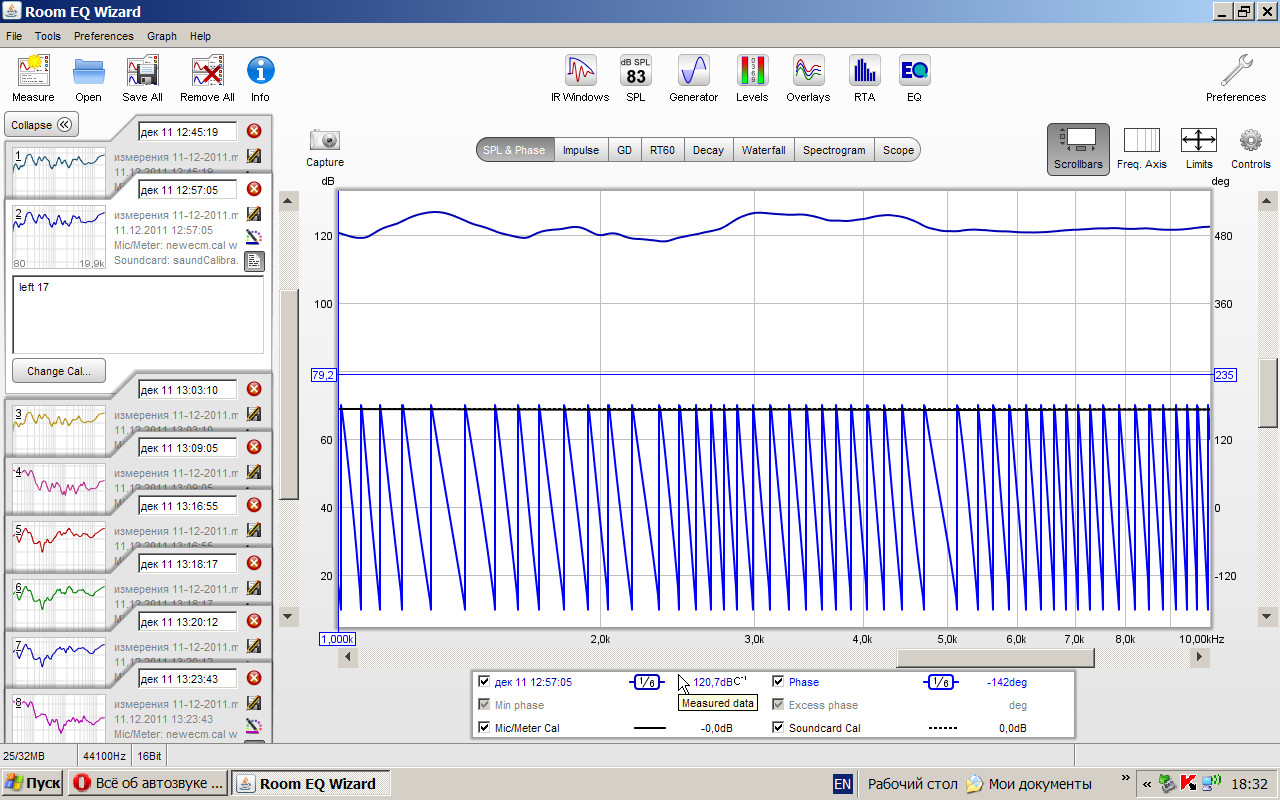Toggle the Soundcard Cal checkbox
The width and height of the screenshot is (1280, 800).
coord(778,728)
